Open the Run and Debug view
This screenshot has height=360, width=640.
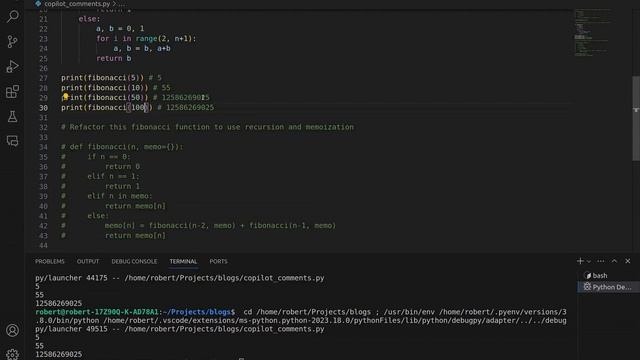click(x=13, y=67)
